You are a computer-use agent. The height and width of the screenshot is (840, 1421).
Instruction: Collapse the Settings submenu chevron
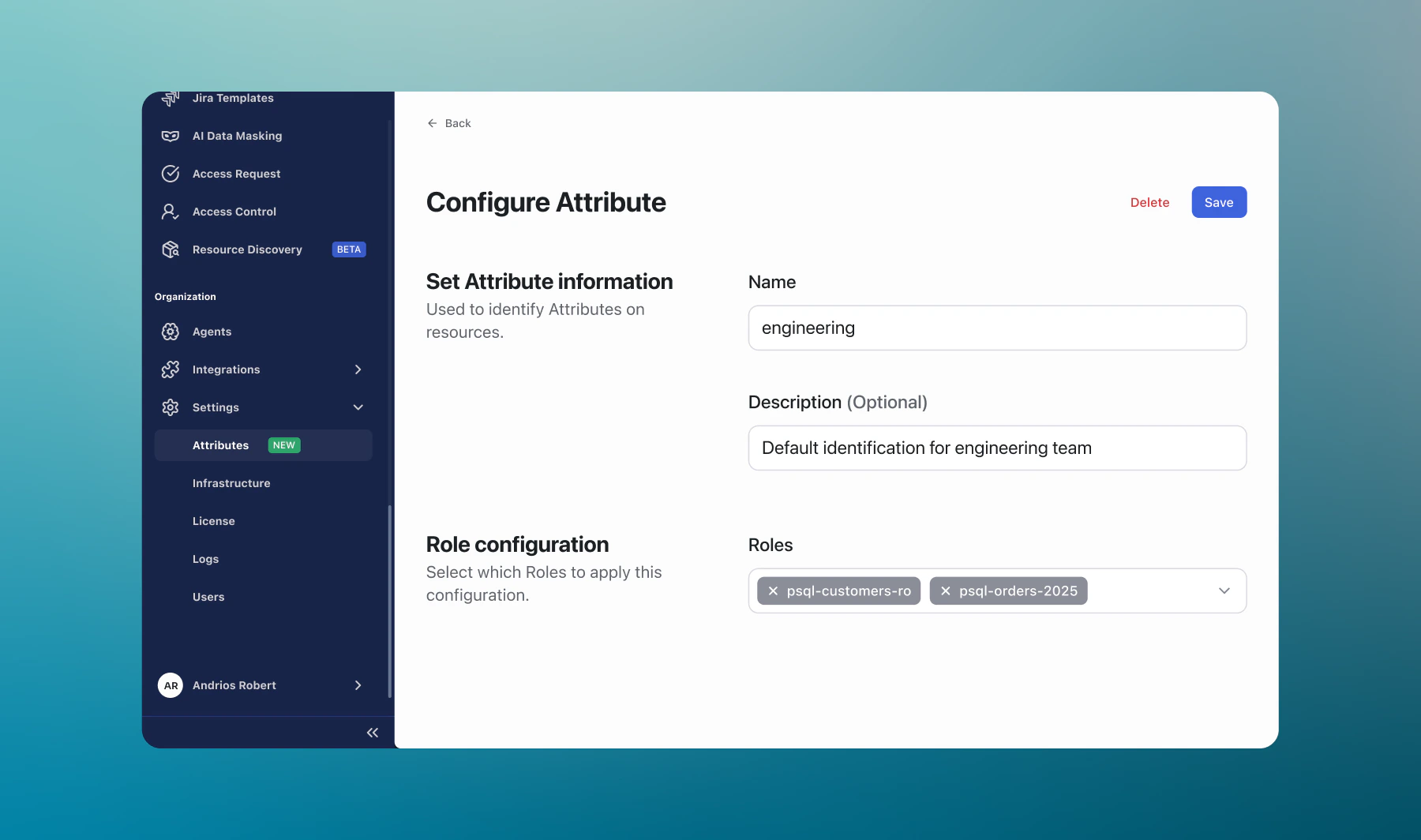coord(358,407)
